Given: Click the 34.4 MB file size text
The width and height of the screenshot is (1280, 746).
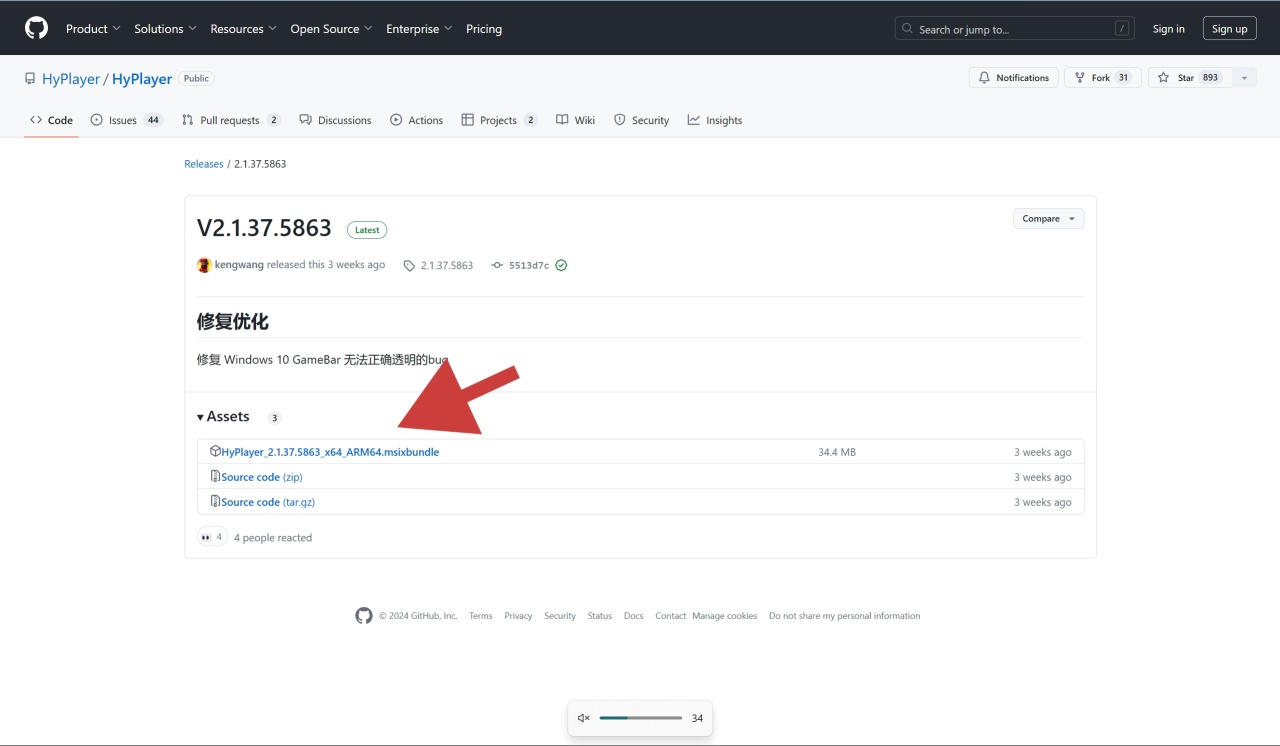Looking at the screenshot, I should tap(837, 452).
